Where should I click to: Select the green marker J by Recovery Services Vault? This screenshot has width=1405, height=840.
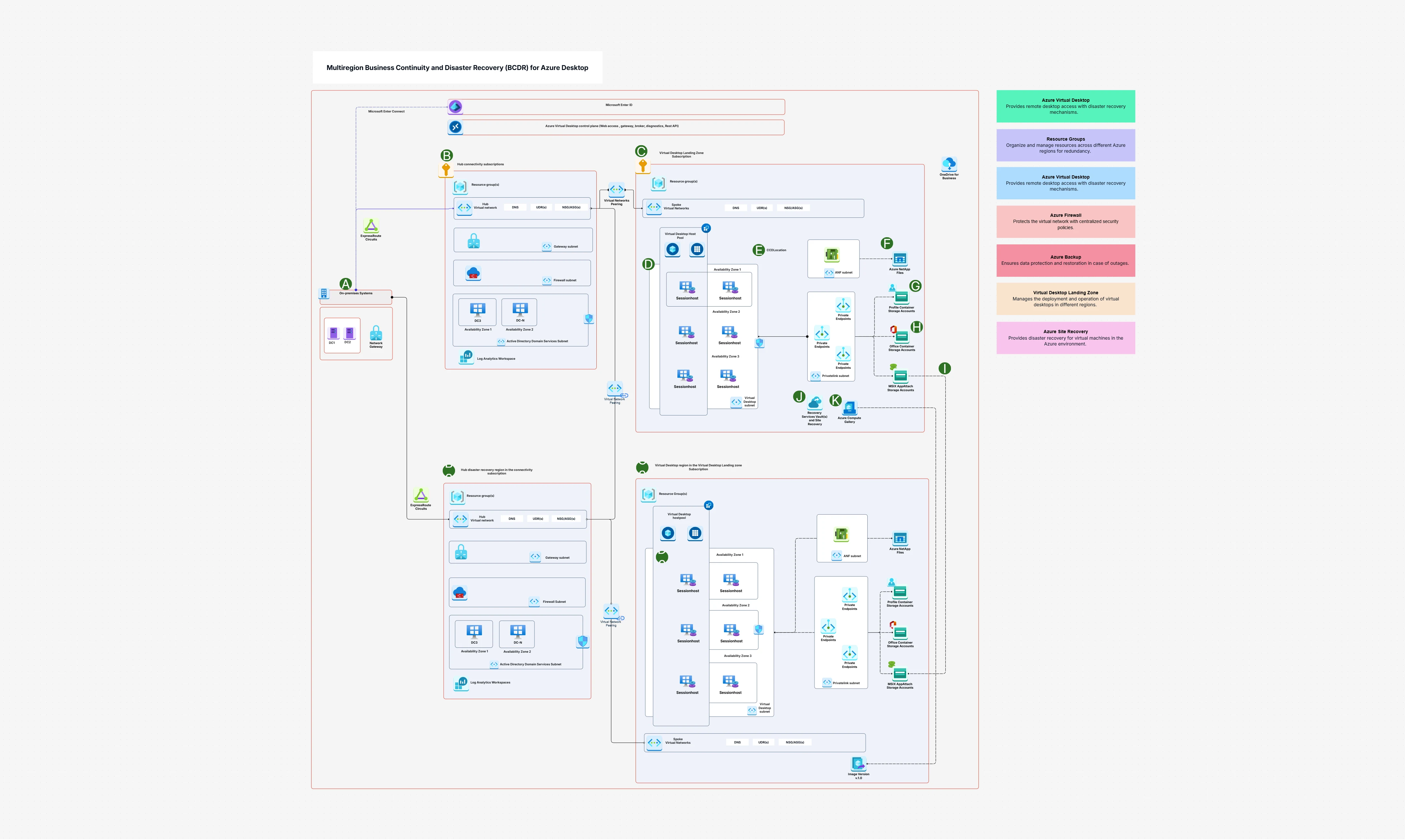point(799,397)
